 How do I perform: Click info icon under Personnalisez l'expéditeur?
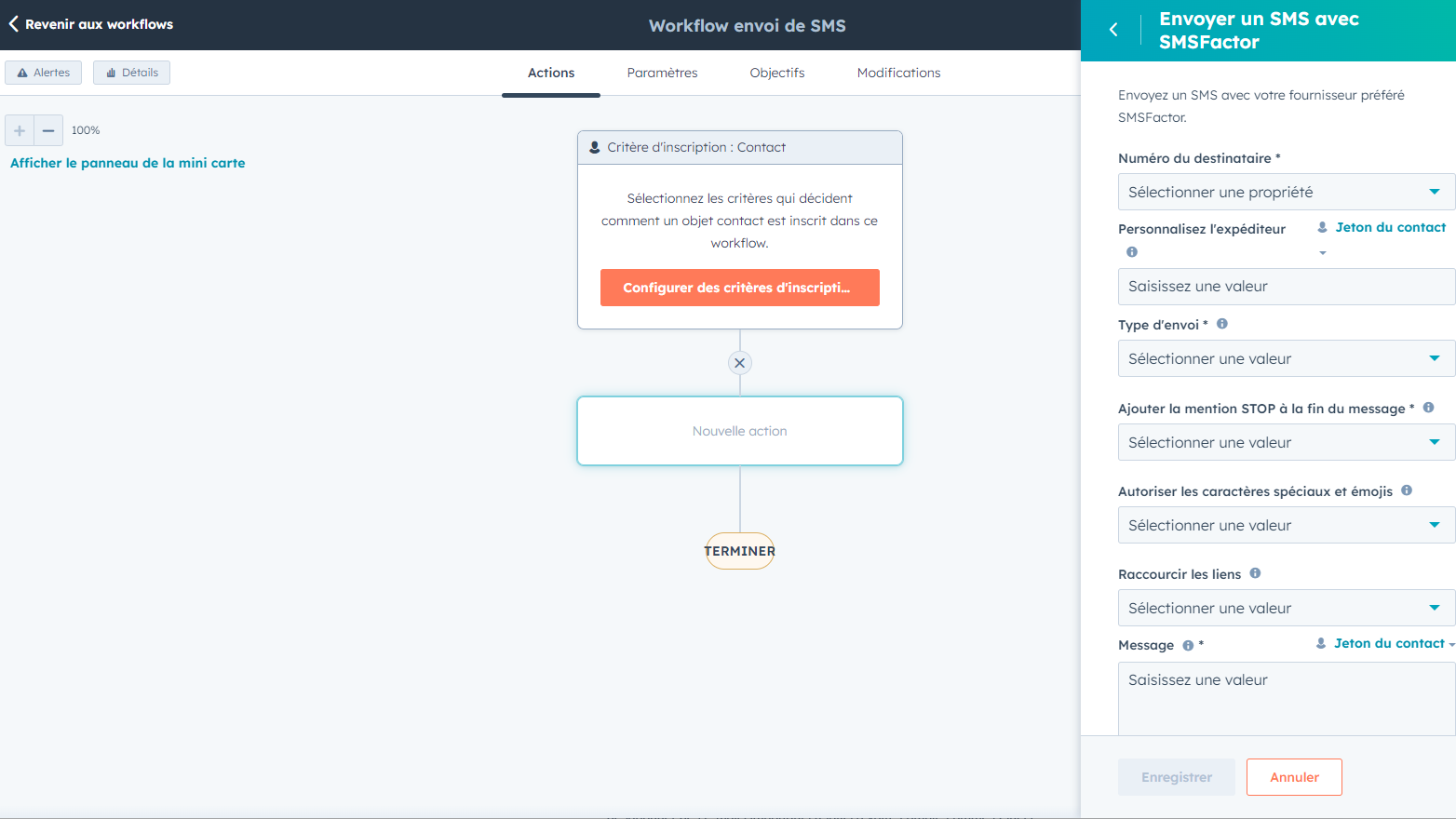(1132, 252)
